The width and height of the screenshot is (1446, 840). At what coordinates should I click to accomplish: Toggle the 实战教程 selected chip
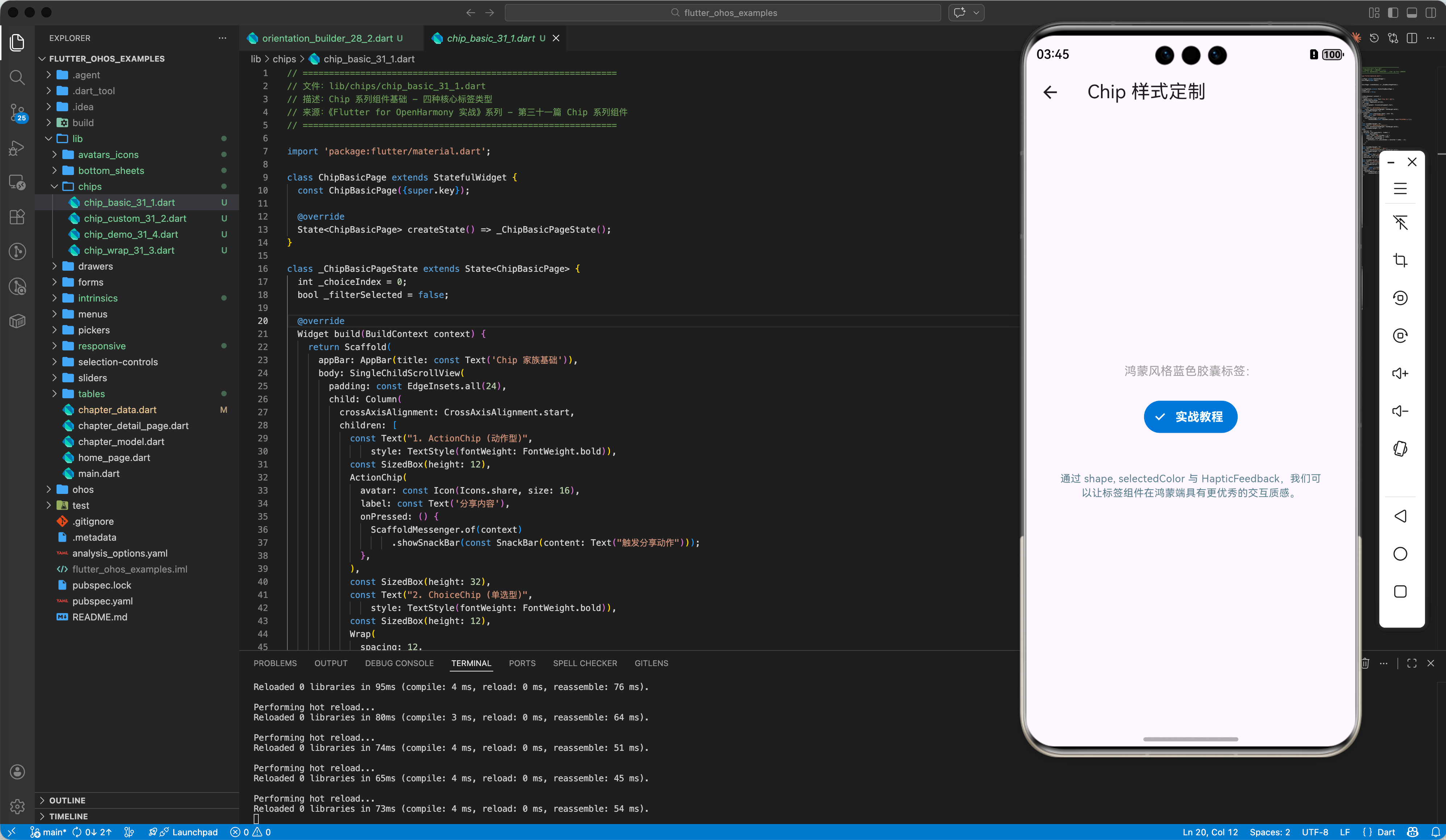click(x=1190, y=417)
